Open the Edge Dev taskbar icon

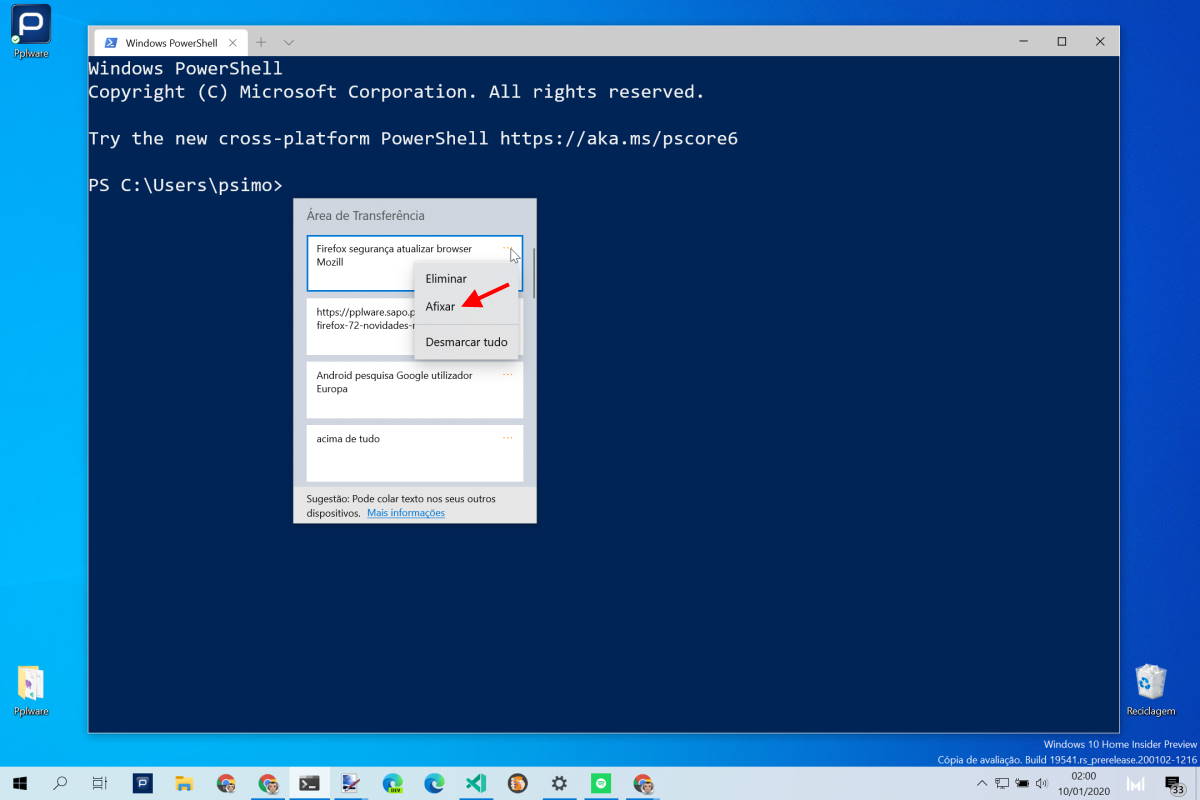392,783
